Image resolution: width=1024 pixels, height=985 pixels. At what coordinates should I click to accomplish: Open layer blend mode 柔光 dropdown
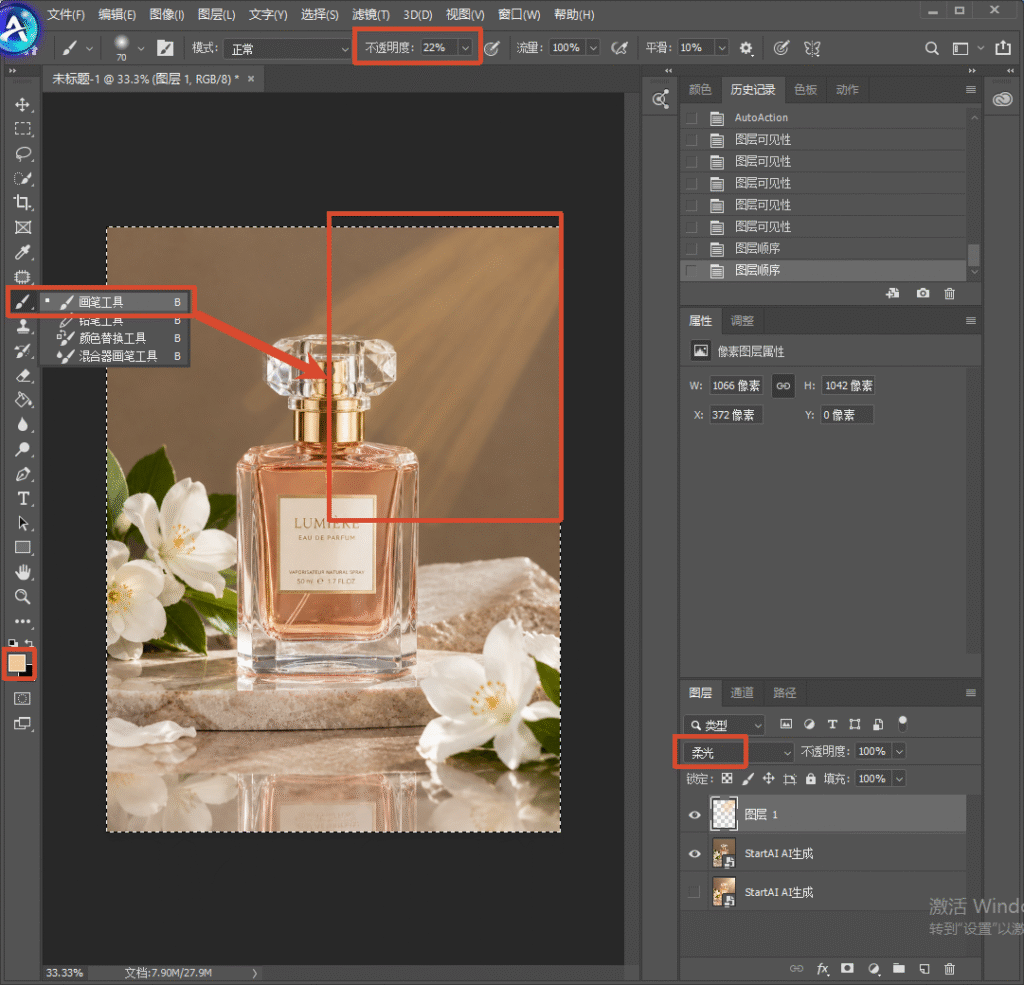(739, 752)
